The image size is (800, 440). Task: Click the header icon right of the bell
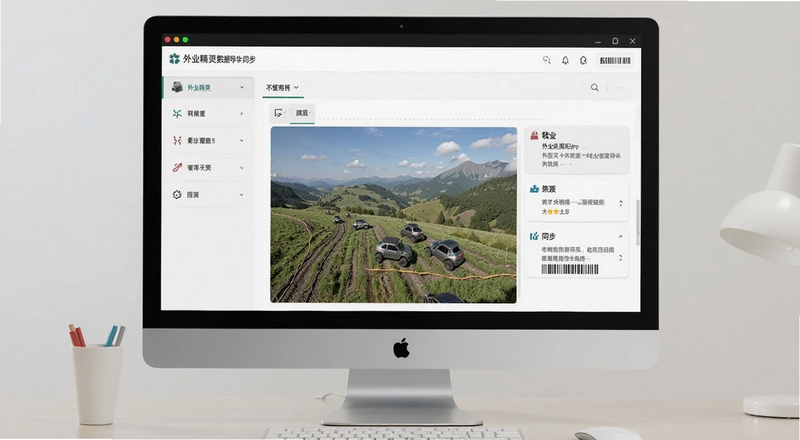[x=583, y=60]
